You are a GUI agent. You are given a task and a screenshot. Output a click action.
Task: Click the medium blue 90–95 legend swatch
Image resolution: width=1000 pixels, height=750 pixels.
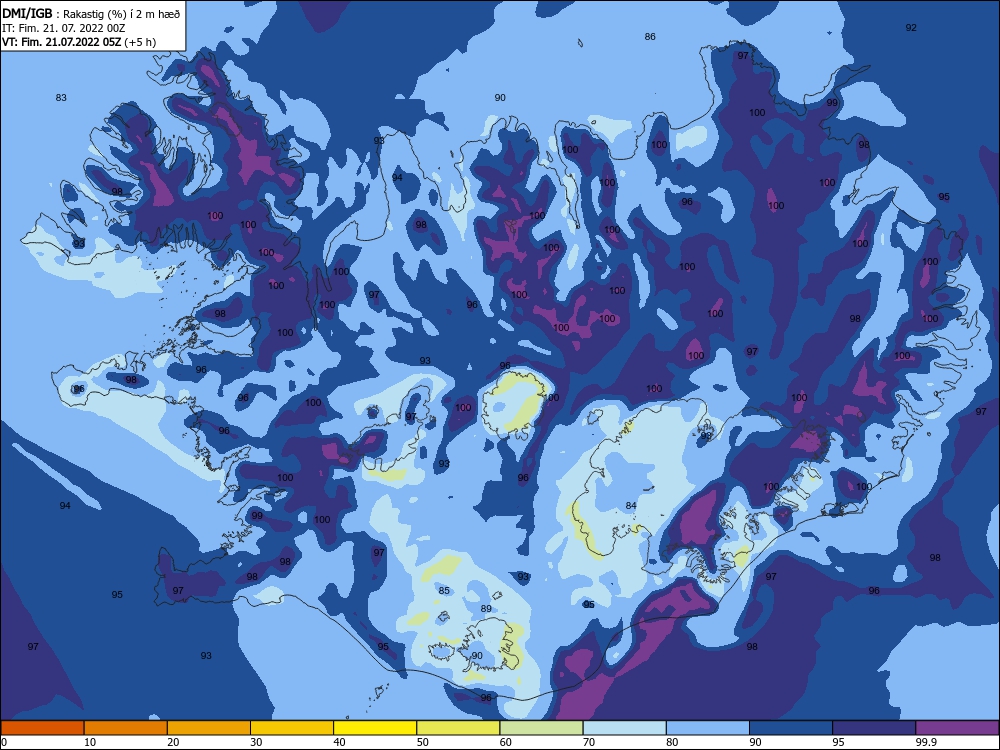click(791, 728)
